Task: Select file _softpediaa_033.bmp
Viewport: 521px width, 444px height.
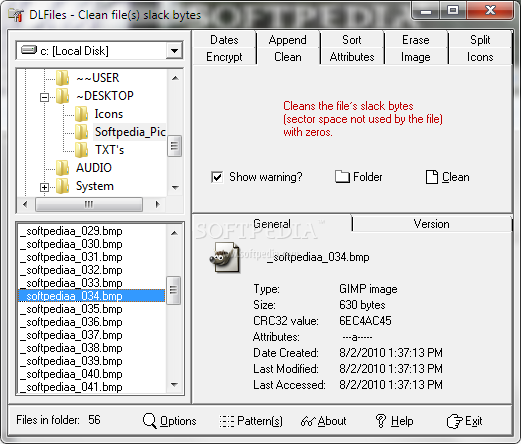Action: click(92, 283)
